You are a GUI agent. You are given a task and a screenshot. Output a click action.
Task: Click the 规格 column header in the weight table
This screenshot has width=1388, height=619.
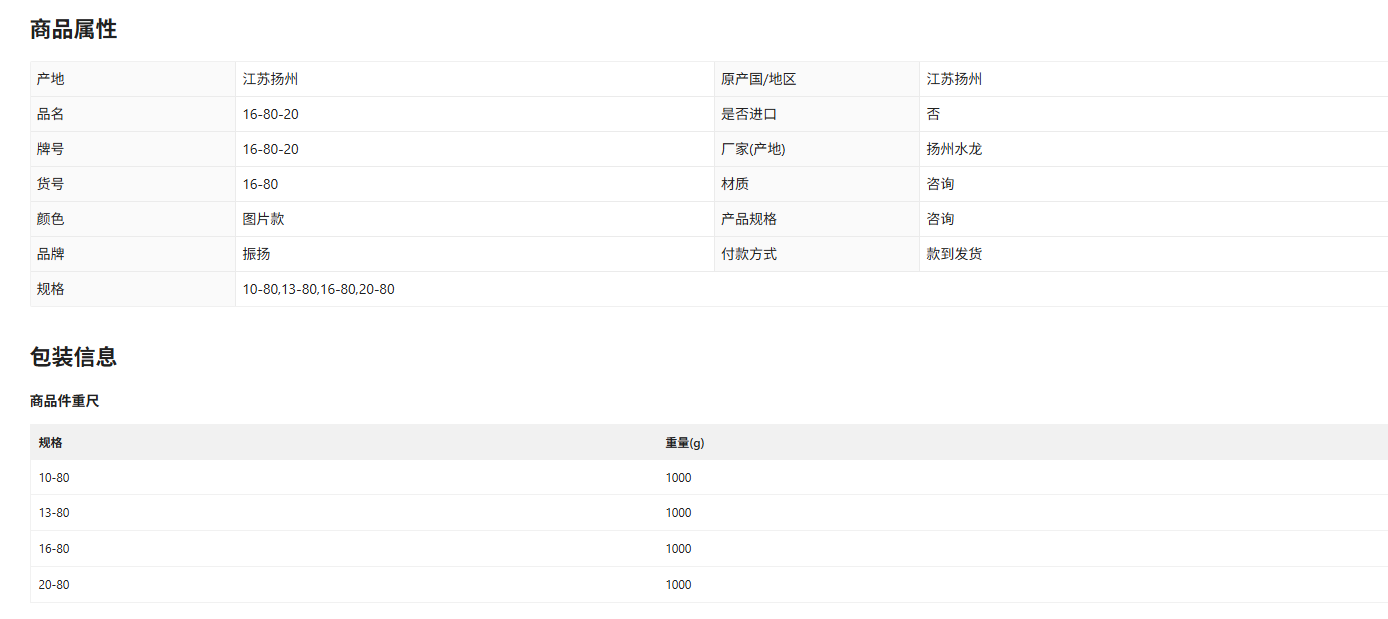[50, 443]
